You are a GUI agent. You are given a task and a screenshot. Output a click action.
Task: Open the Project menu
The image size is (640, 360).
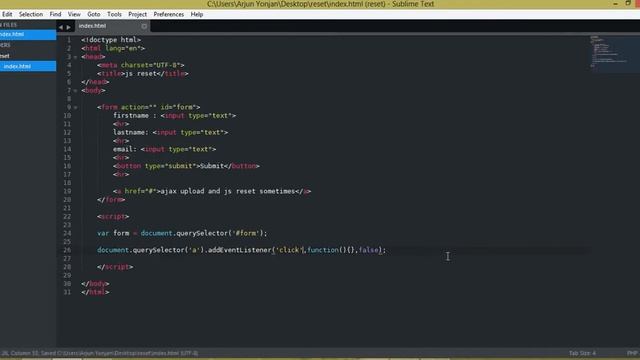138,14
